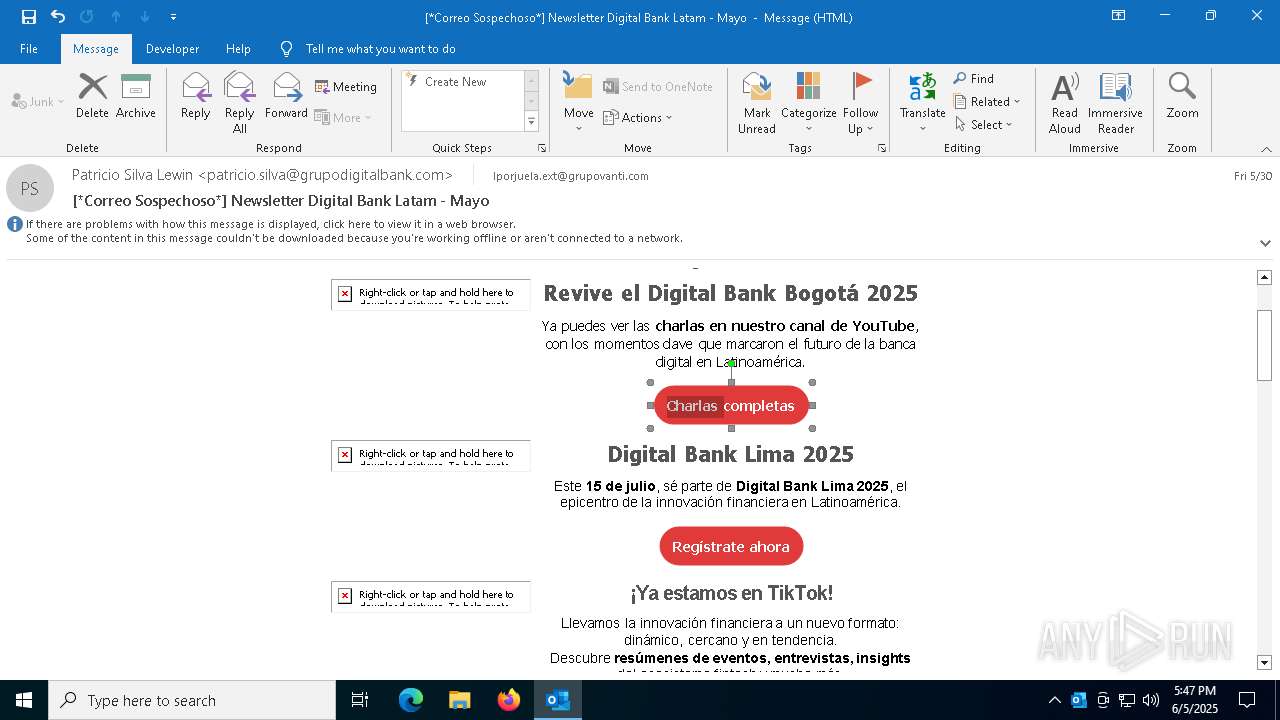Click the volume speaker tray icon
Screen dimensions: 1280x720
click(1151, 700)
